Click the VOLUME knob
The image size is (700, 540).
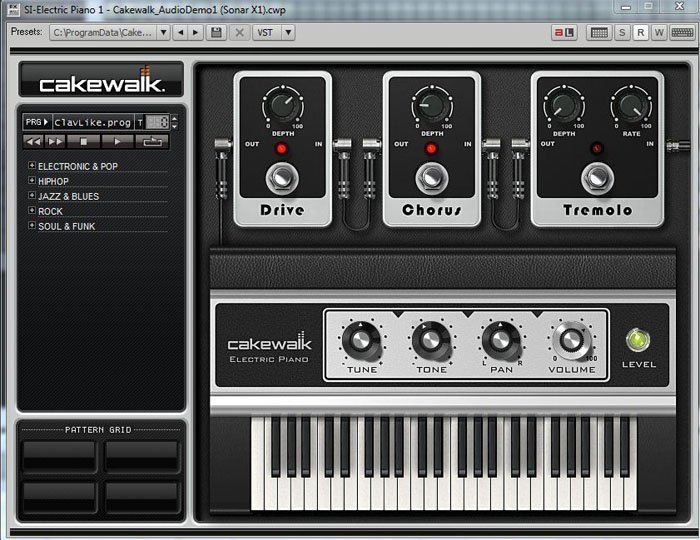(571, 341)
